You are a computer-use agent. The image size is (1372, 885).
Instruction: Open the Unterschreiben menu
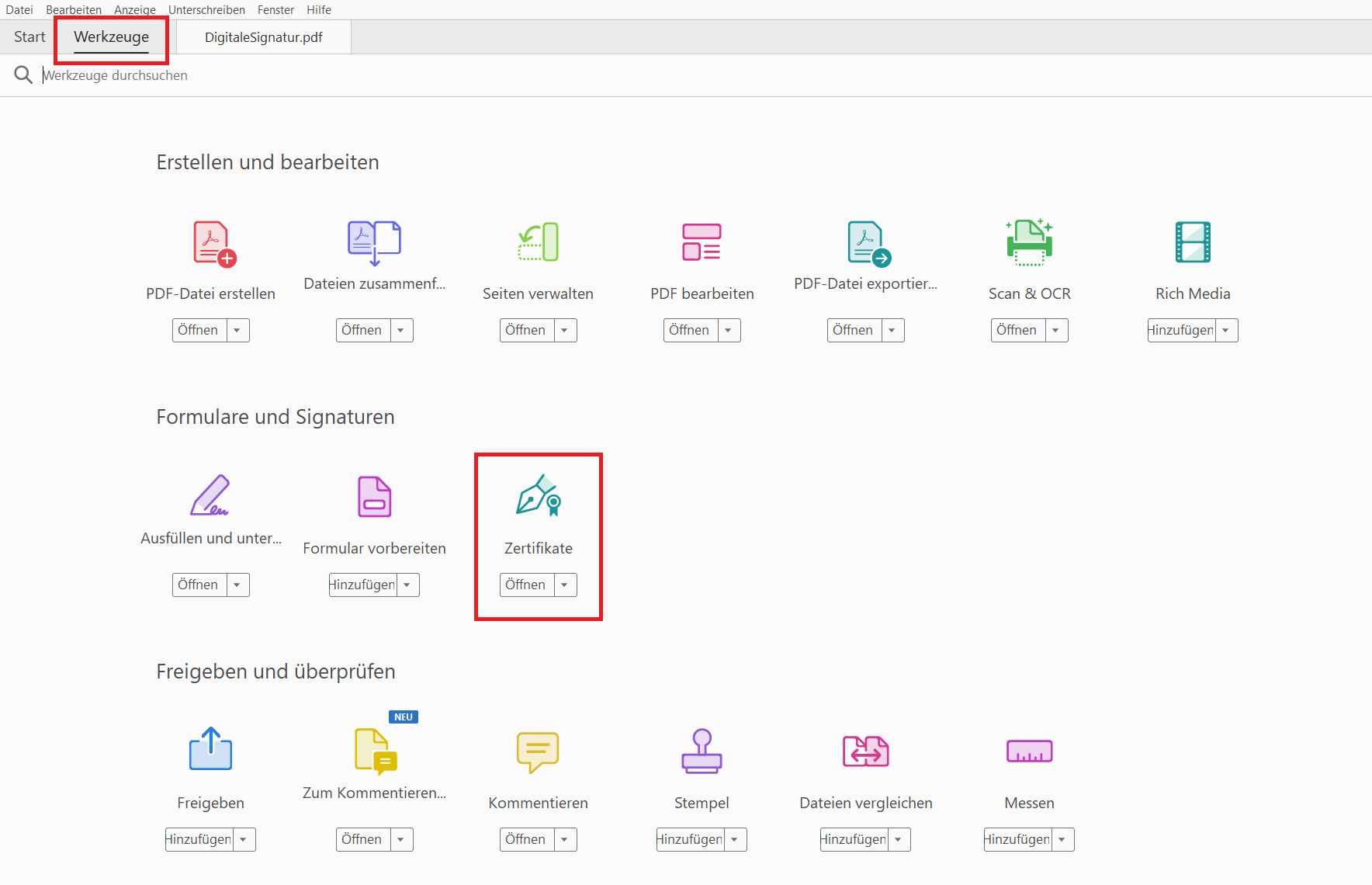pos(206,9)
